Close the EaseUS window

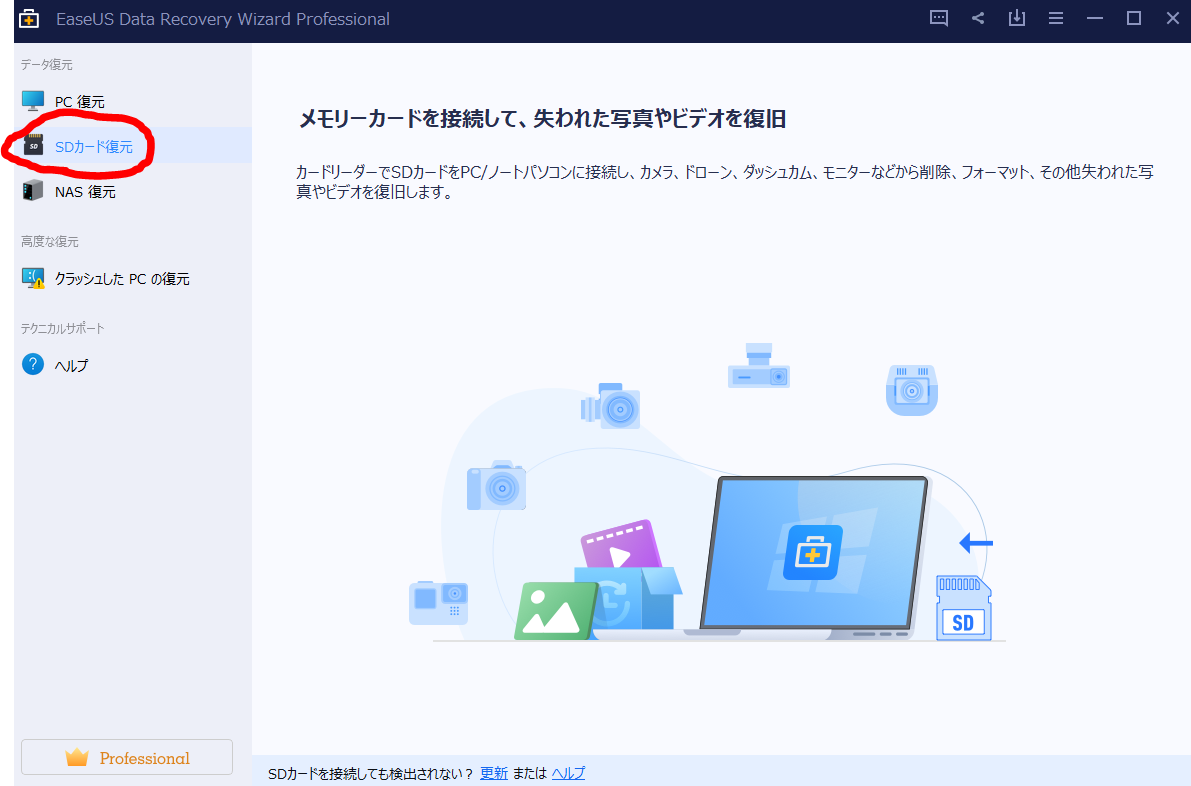click(1173, 18)
